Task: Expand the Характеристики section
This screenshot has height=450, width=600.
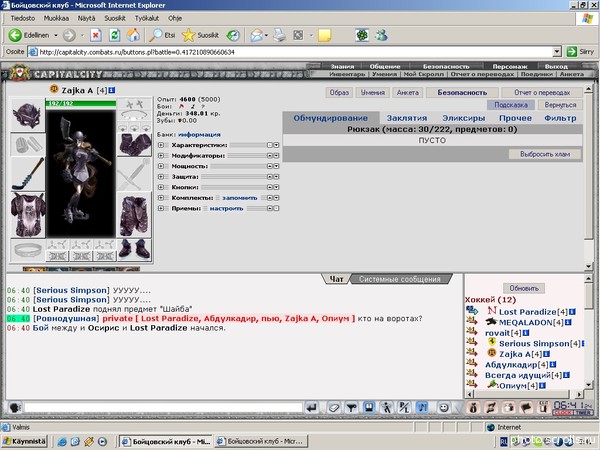Action: pyautogui.click(x=161, y=145)
